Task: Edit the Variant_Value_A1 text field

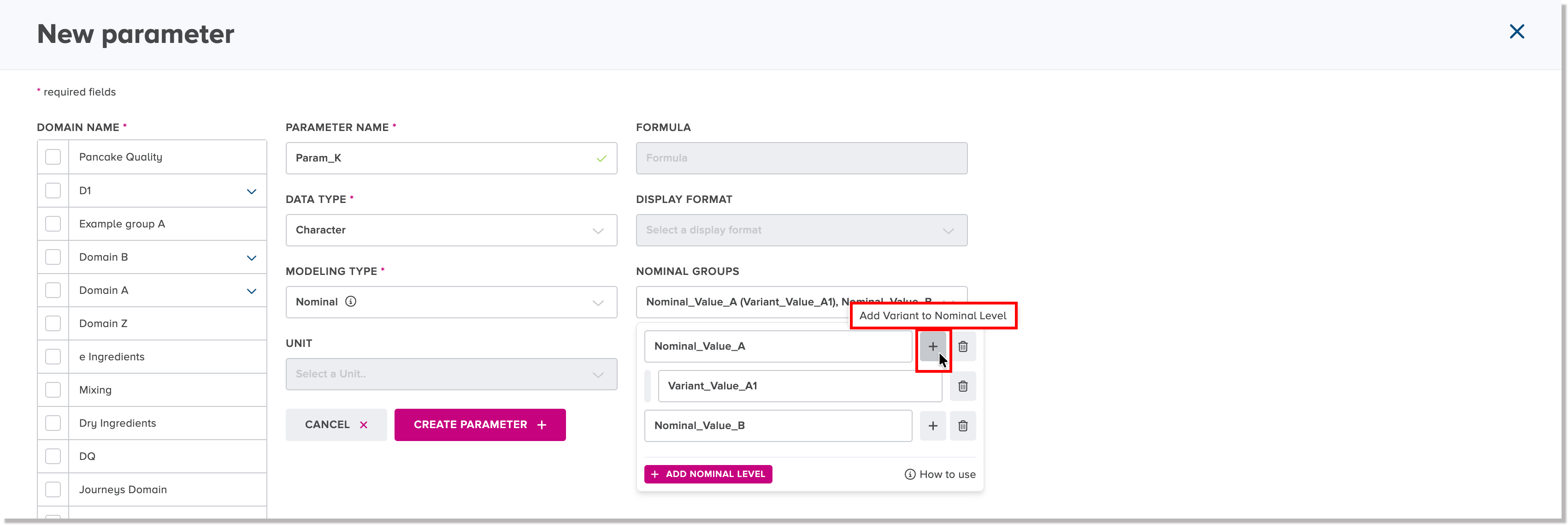Action: pyautogui.click(x=800, y=386)
